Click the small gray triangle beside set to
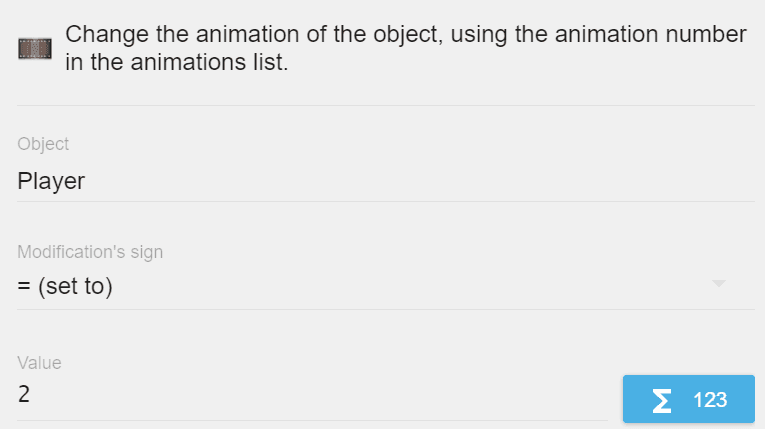Viewport: 765px width, 429px height. coord(718,284)
